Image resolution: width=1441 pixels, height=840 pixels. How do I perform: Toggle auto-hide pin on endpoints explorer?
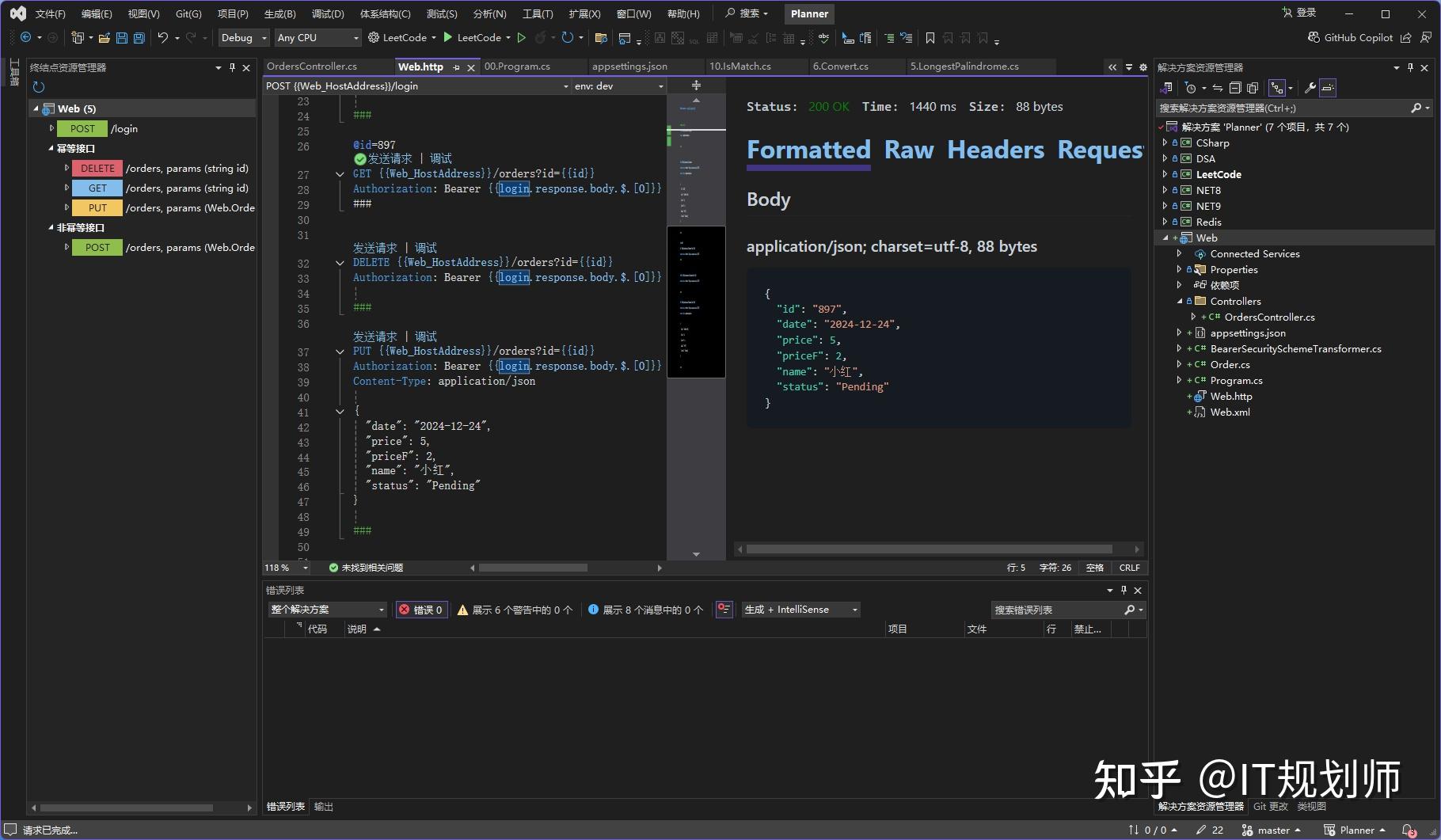232,67
